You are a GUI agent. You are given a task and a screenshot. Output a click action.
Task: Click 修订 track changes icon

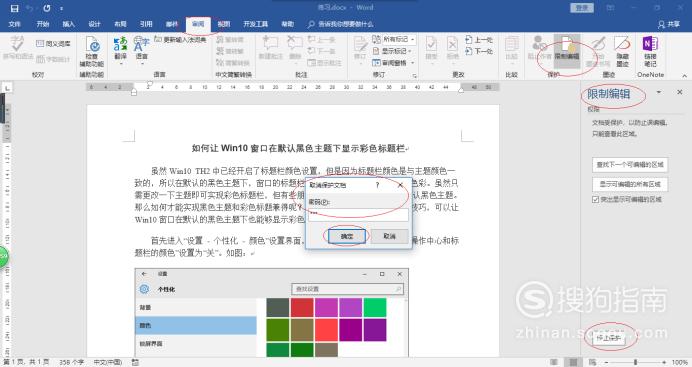[x=360, y=48]
